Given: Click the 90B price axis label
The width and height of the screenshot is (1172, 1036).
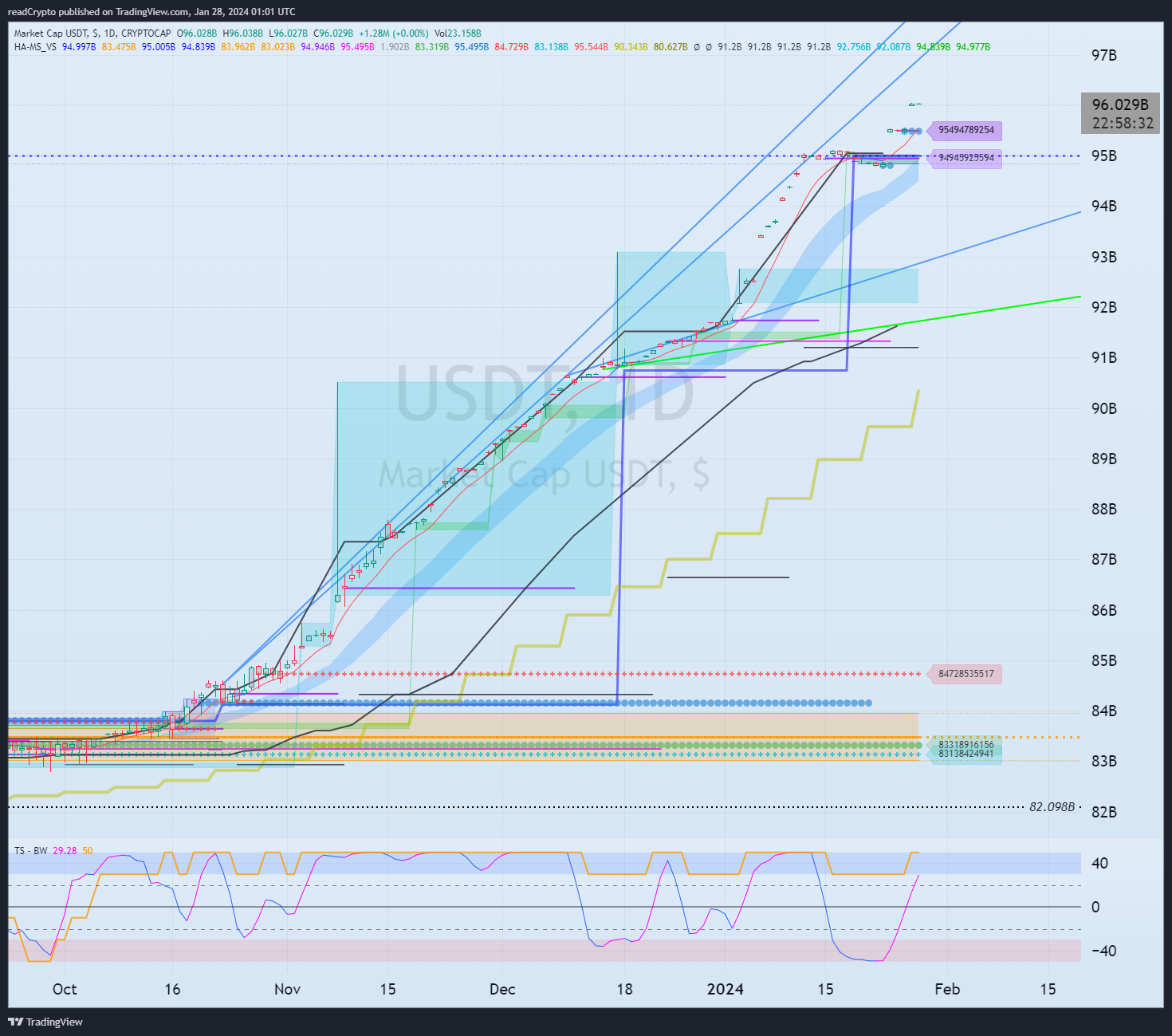Looking at the screenshot, I should [1104, 408].
